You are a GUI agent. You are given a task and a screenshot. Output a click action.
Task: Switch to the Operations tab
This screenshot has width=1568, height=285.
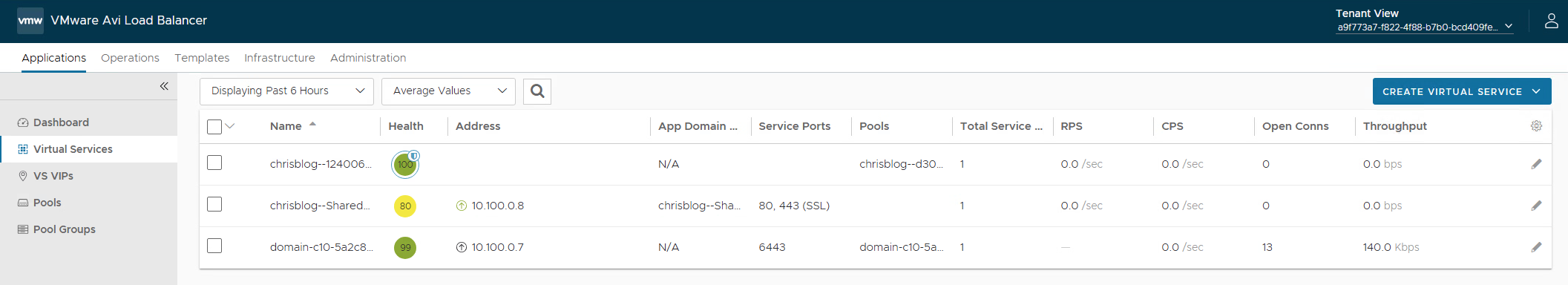130,58
